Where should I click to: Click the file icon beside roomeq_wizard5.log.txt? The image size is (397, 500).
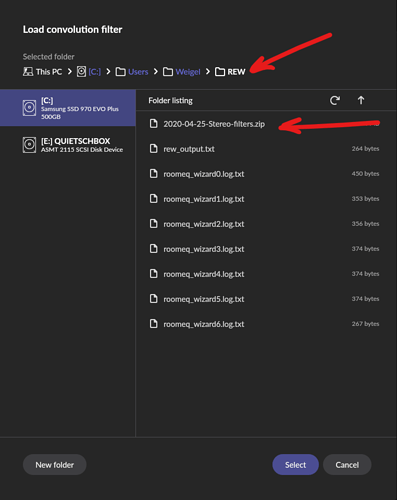pos(153,298)
